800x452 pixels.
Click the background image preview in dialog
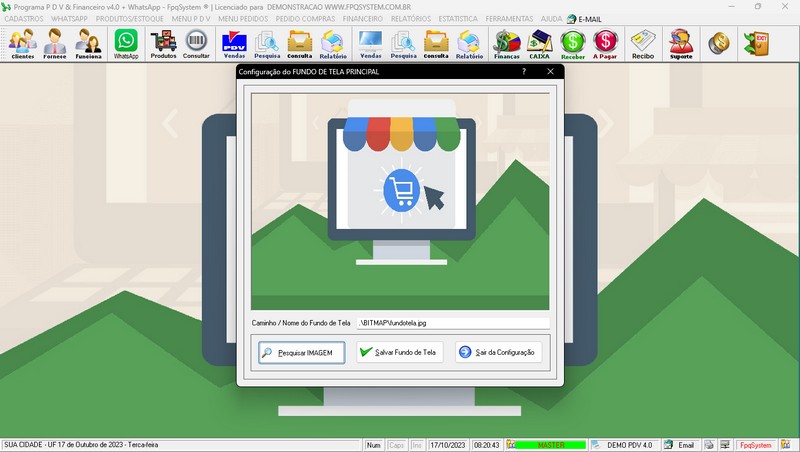point(401,202)
